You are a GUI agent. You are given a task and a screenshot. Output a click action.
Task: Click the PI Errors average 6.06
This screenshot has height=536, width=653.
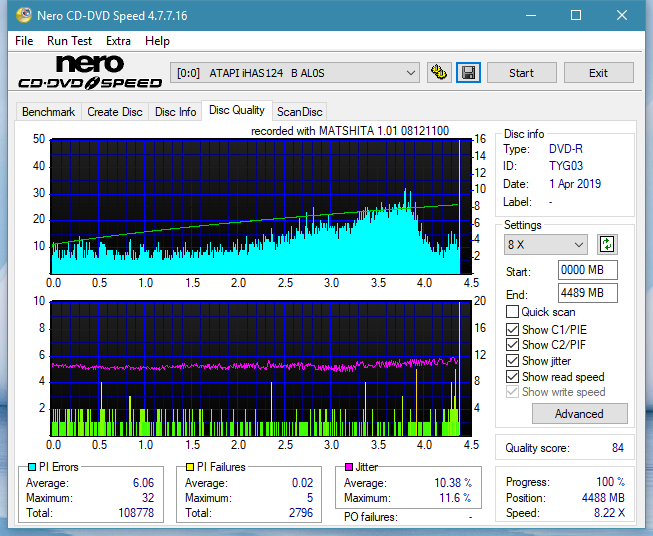(143, 482)
